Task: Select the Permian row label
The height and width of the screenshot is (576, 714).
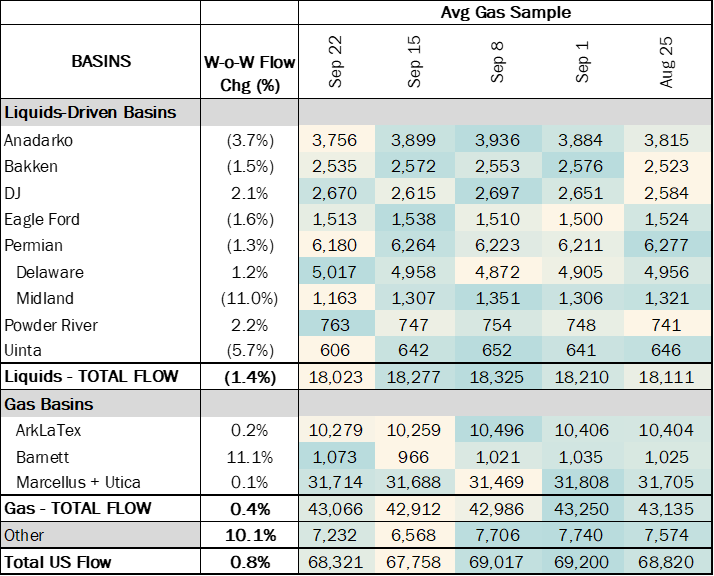Action: click(33, 245)
